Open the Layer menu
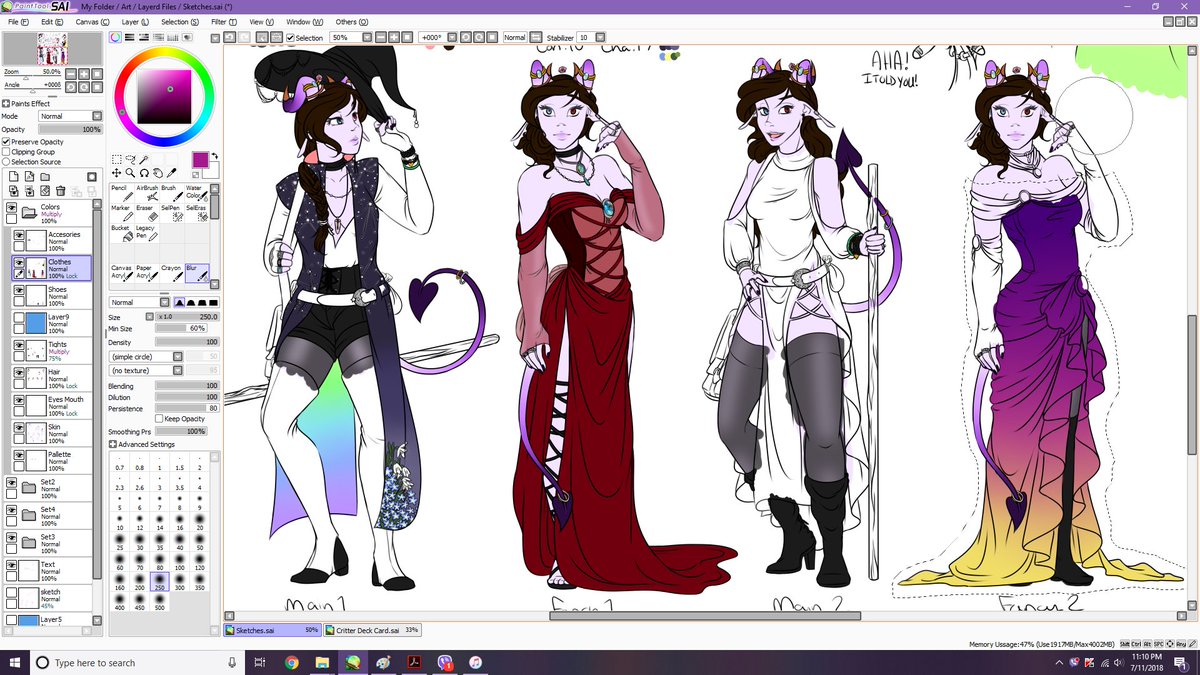 [134, 21]
